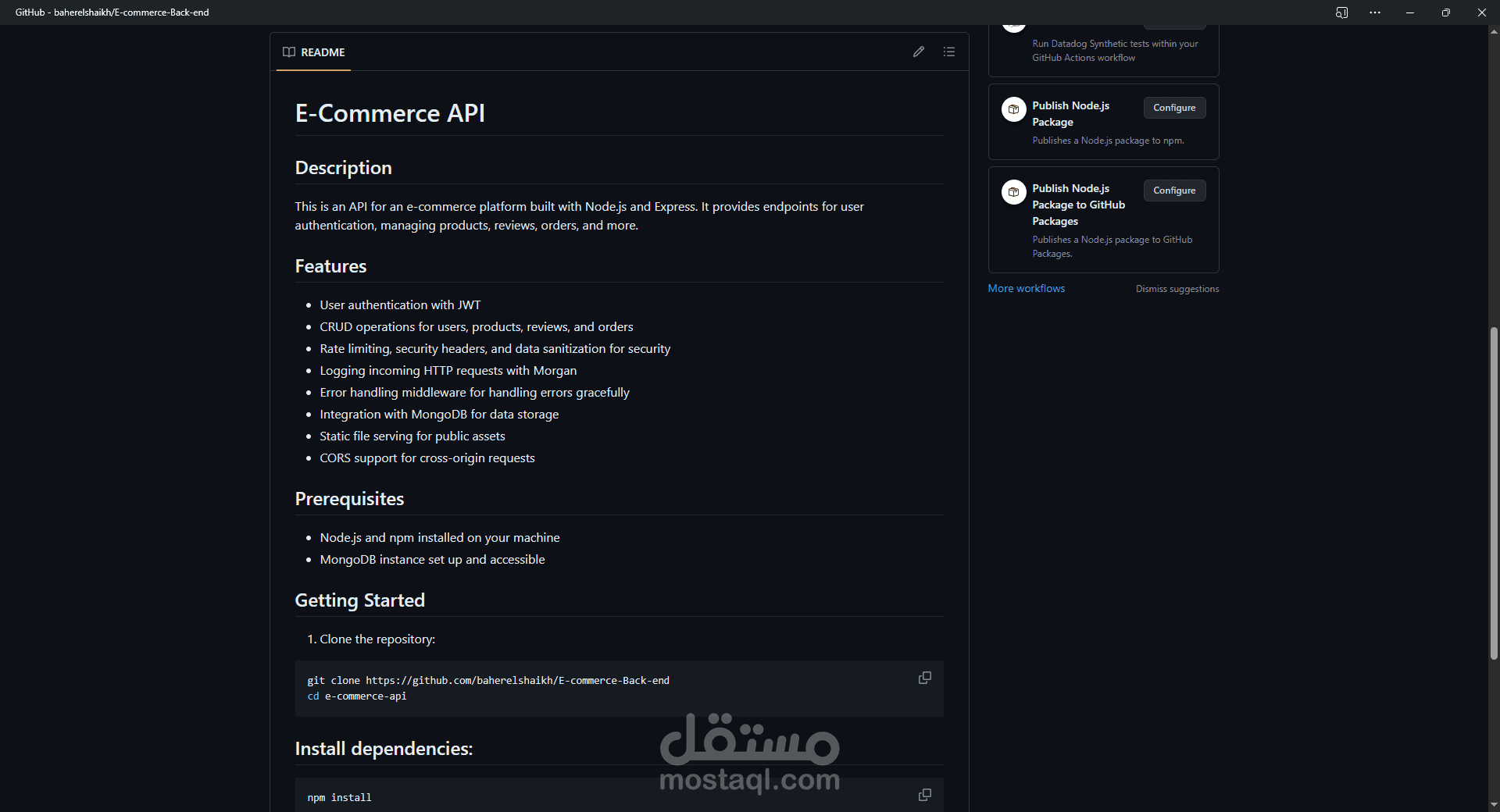Image resolution: width=1500 pixels, height=812 pixels.
Task: Click 'Publish Node.js Package to GitHub Packages' title
Action: [x=1078, y=205]
